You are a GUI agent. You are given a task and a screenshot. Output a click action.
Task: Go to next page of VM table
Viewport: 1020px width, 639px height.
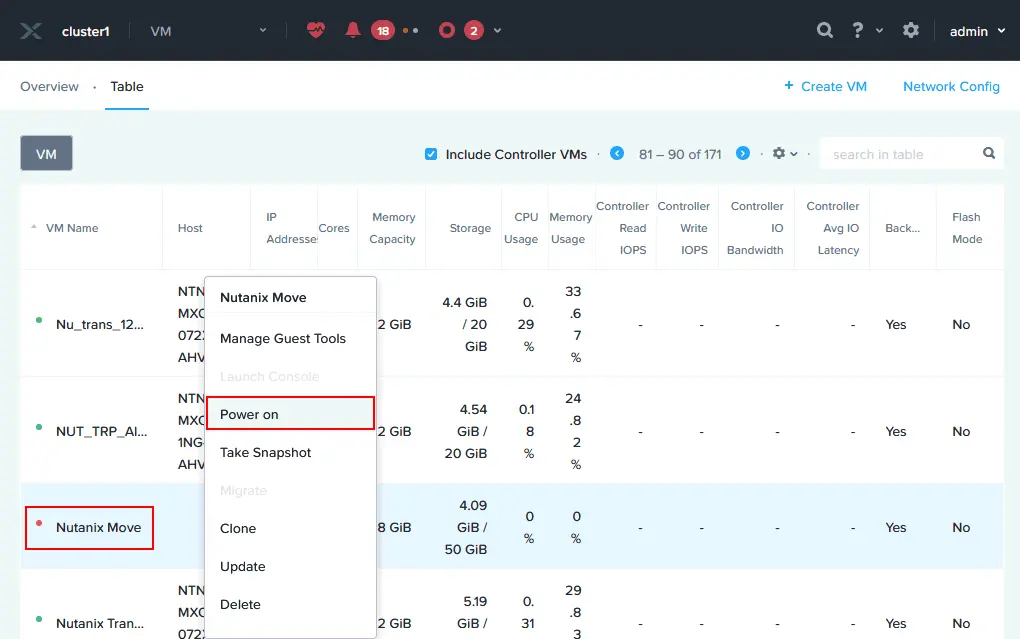743,154
